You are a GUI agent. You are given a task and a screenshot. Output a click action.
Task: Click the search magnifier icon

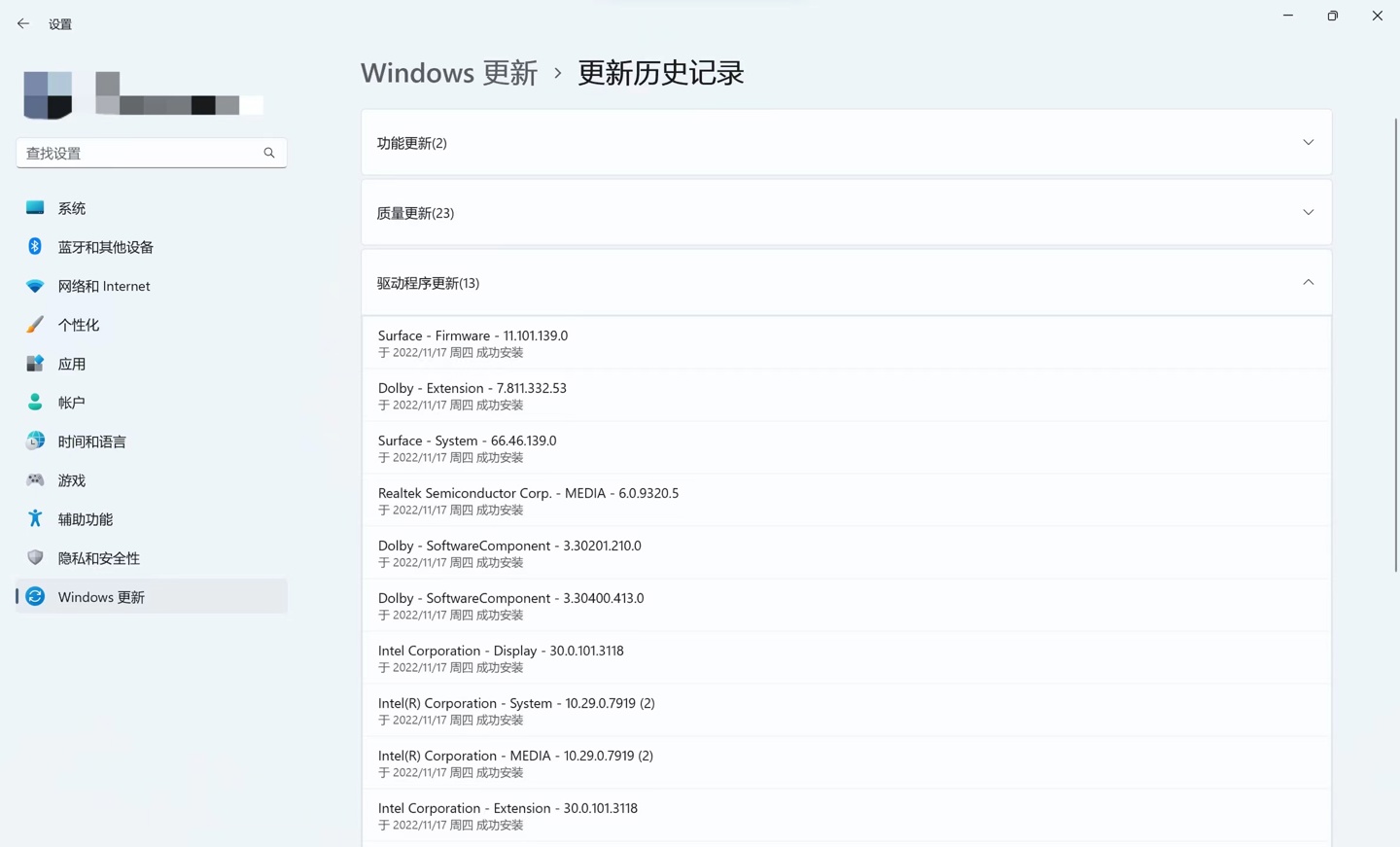[x=269, y=153]
